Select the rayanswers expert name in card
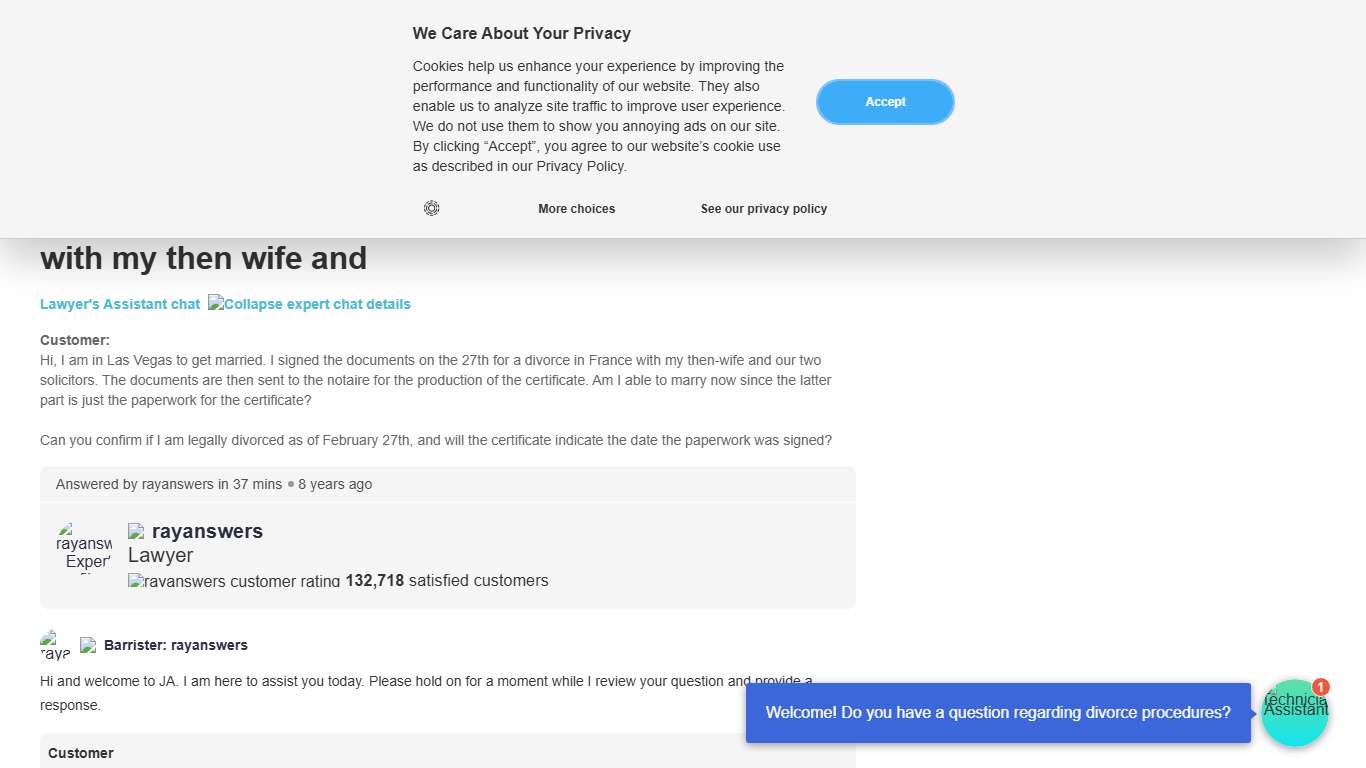 207,531
